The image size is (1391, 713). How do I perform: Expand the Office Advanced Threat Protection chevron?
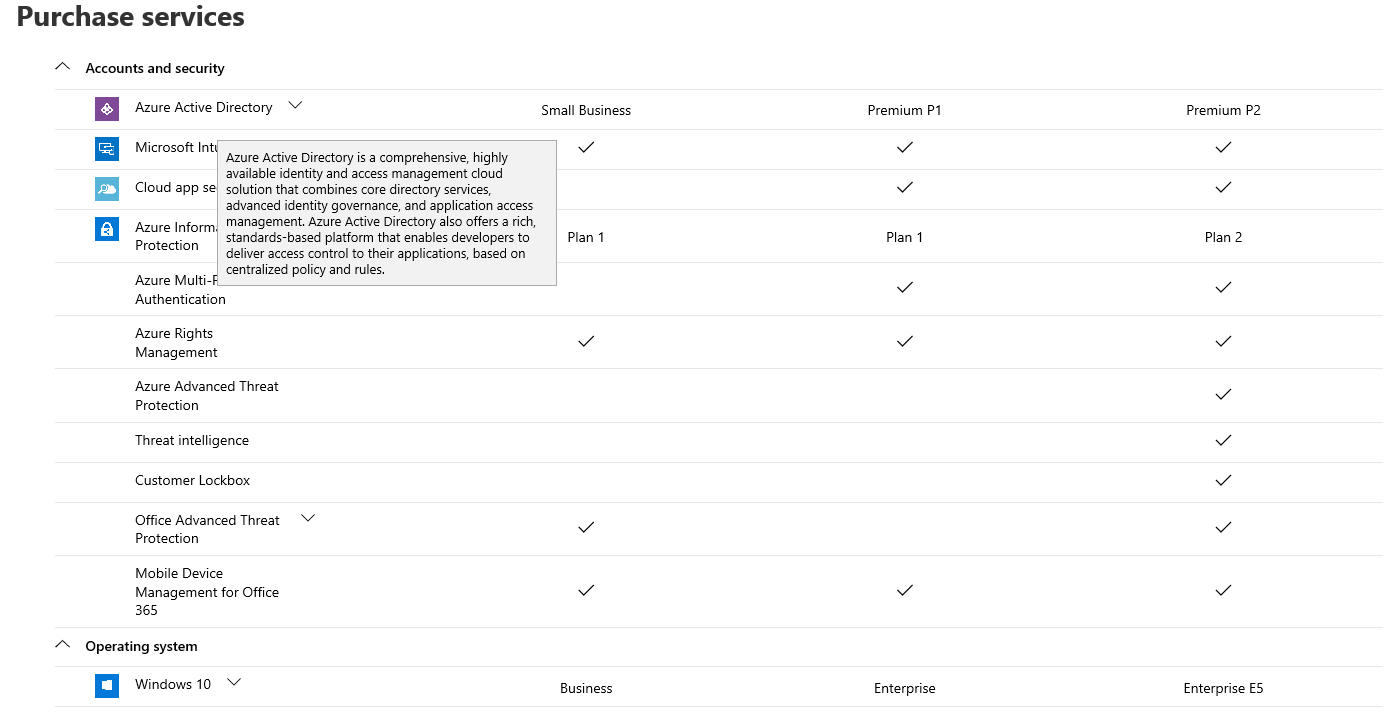click(x=308, y=517)
